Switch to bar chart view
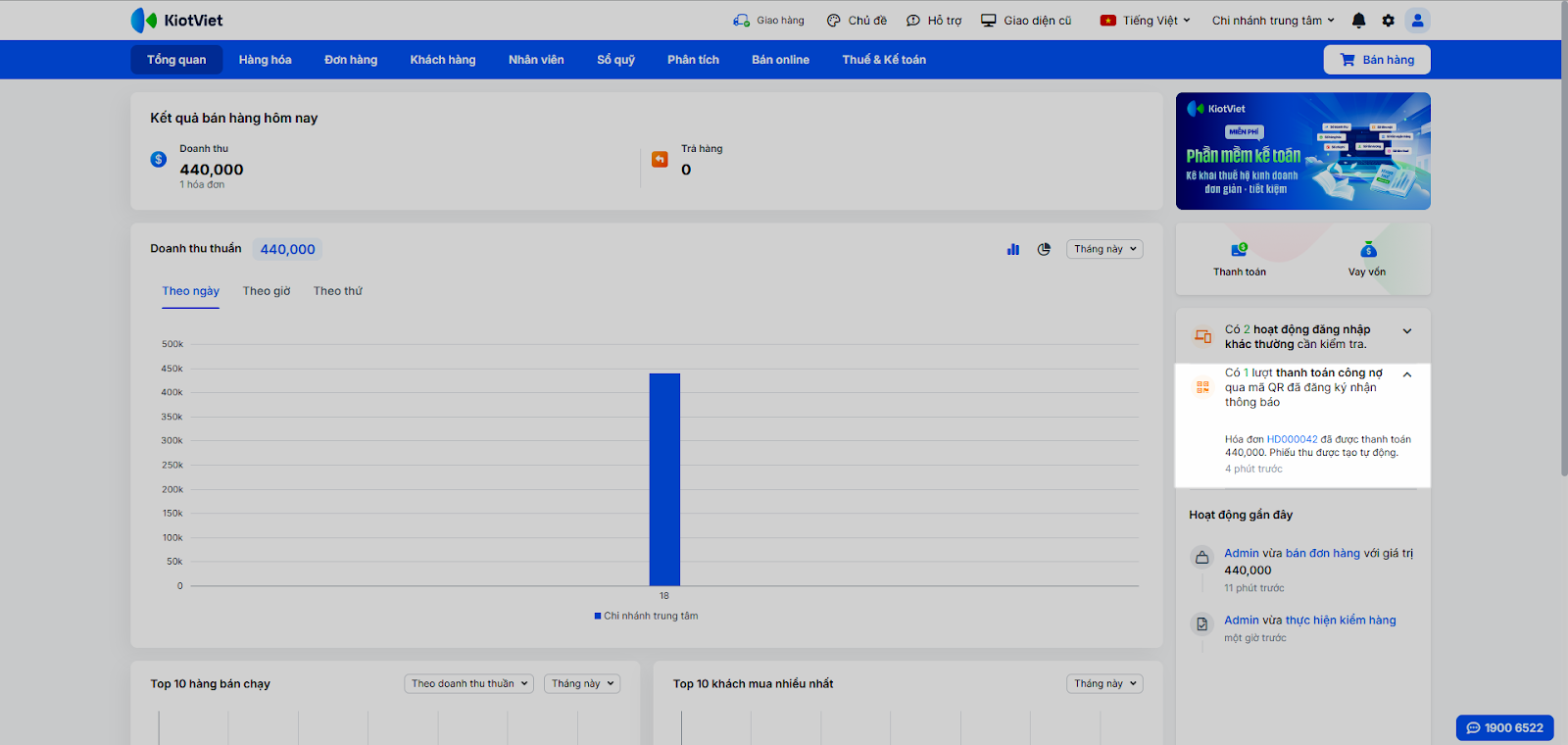 pos(1013,249)
